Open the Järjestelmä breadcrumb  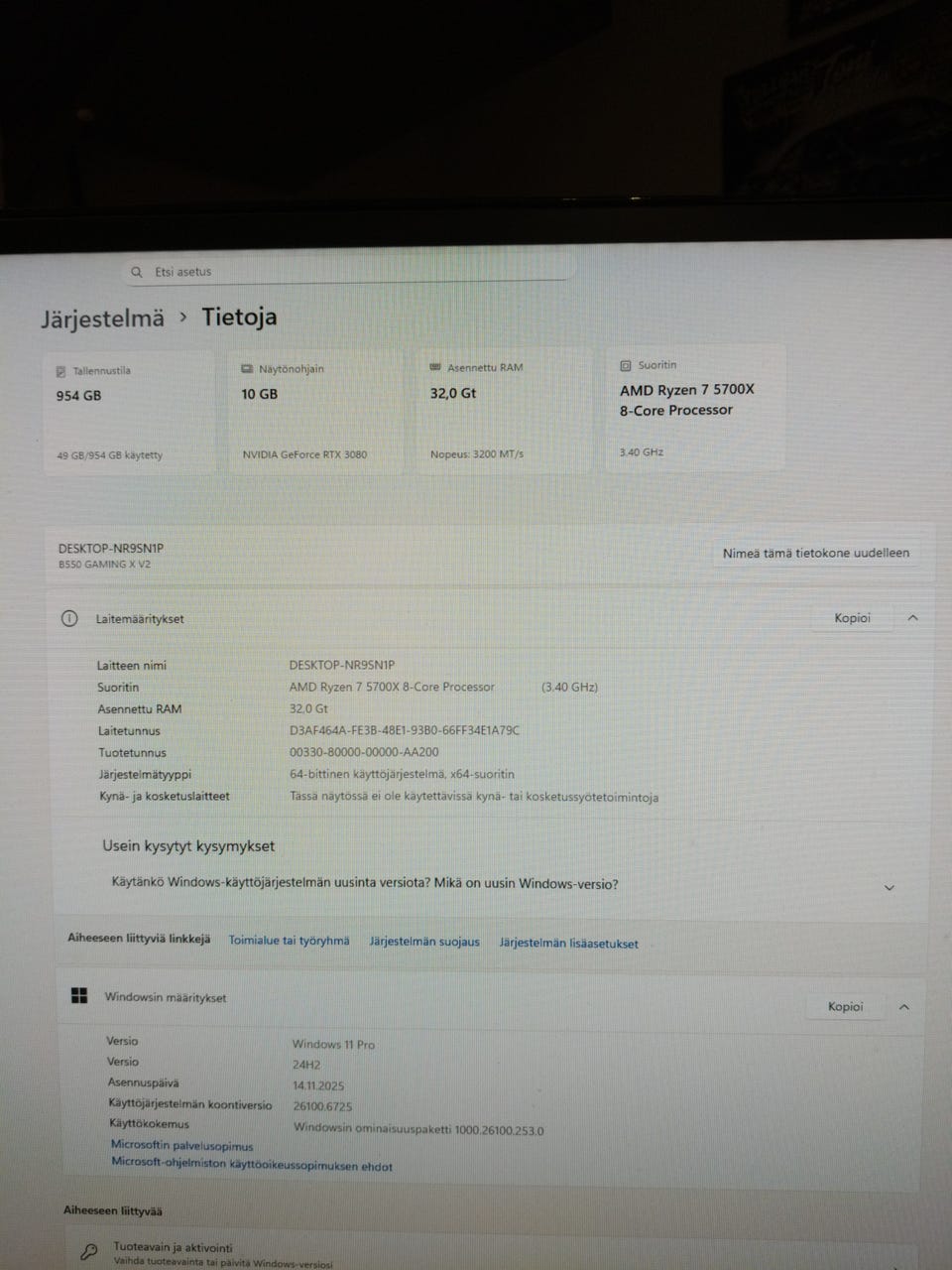click(x=102, y=318)
